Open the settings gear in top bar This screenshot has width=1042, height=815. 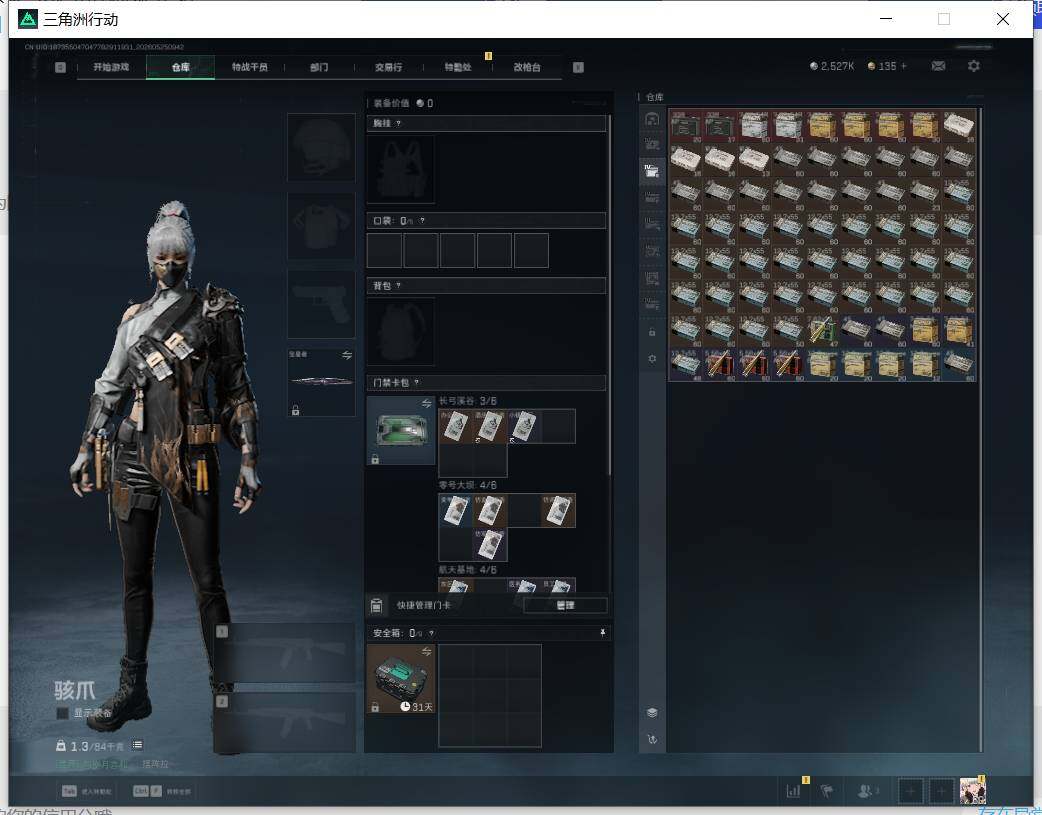(974, 66)
